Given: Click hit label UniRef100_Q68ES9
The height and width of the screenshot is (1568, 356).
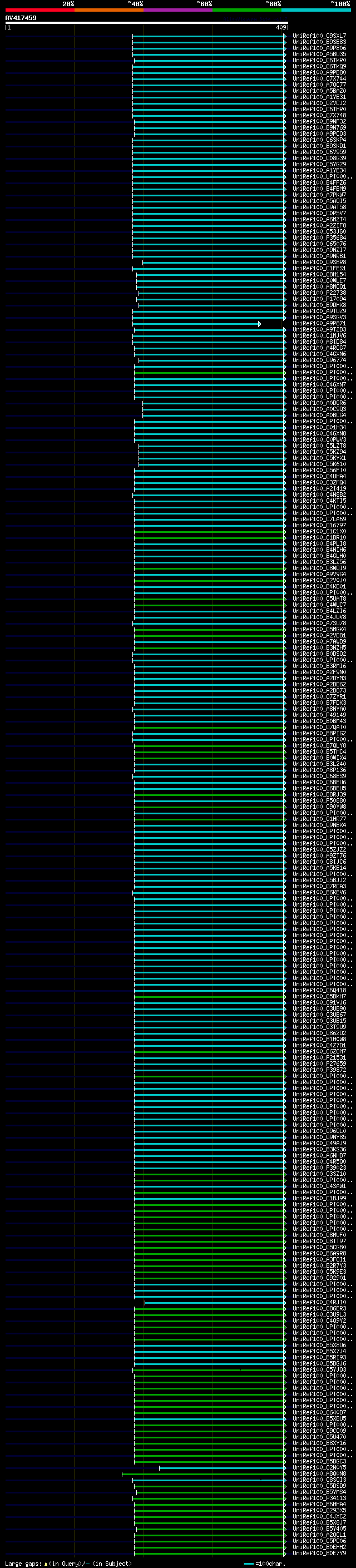Looking at the screenshot, I should pyautogui.click(x=319, y=776).
